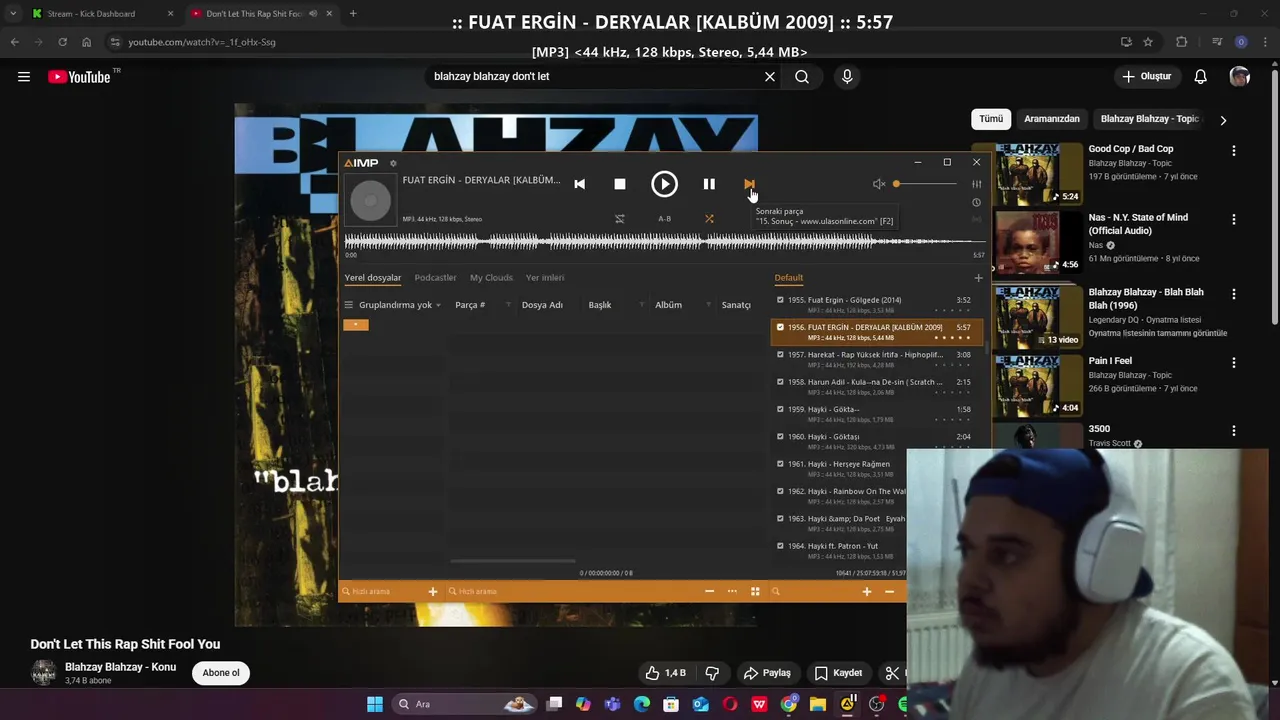Click YouTube search magnifier button
This screenshot has height=720, width=1280.
click(802, 77)
